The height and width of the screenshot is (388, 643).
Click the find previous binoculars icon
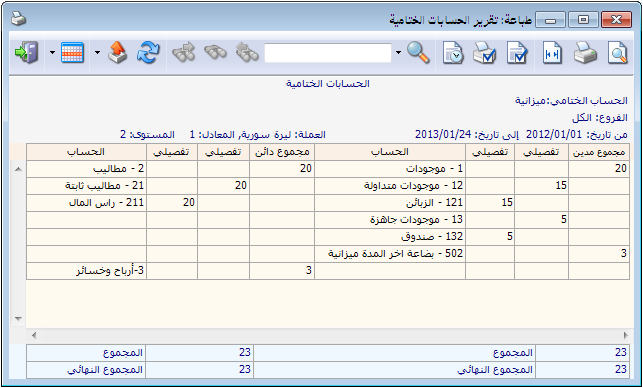click(x=247, y=53)
